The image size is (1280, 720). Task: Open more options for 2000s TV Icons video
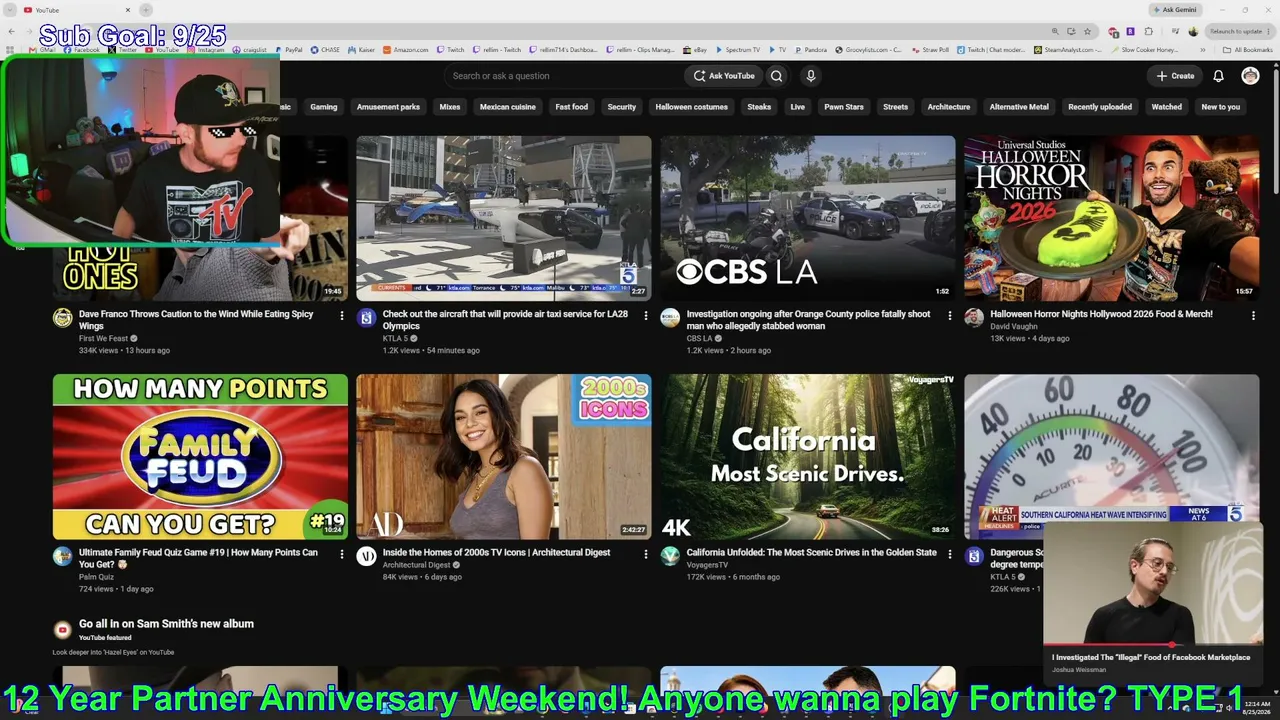tap(645, 554)
